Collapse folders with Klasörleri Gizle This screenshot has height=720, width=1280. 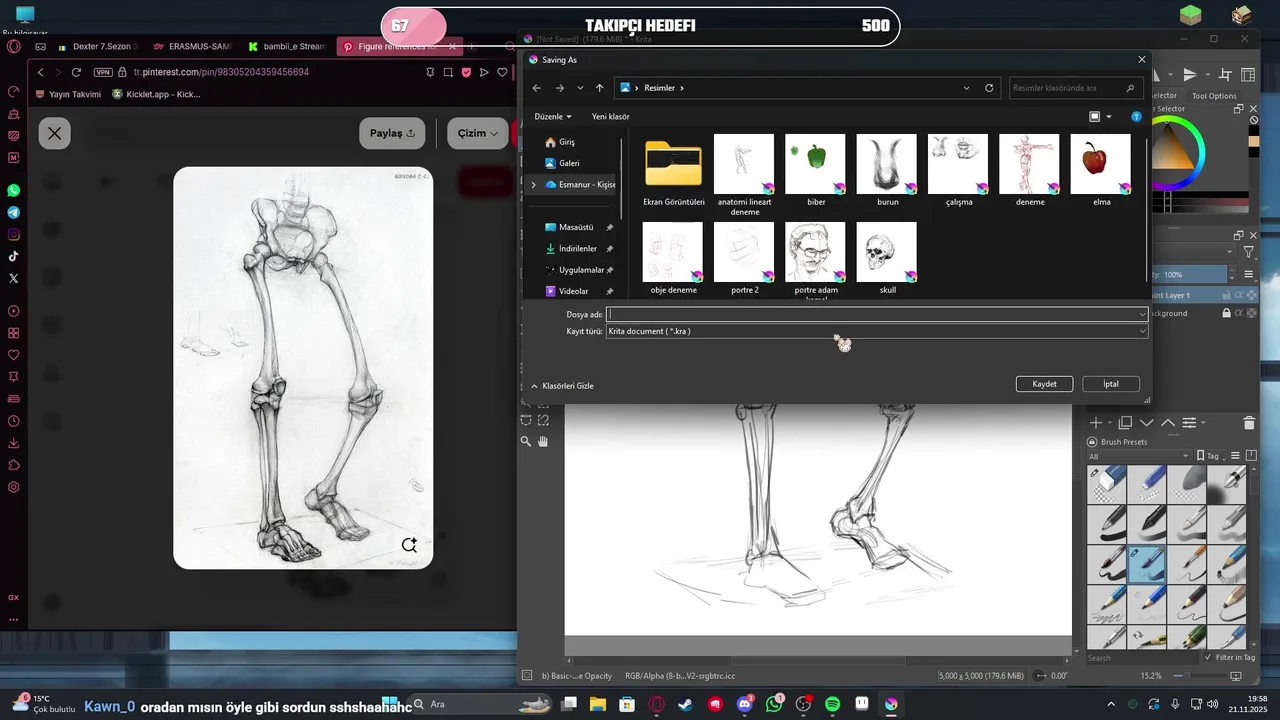562,386
